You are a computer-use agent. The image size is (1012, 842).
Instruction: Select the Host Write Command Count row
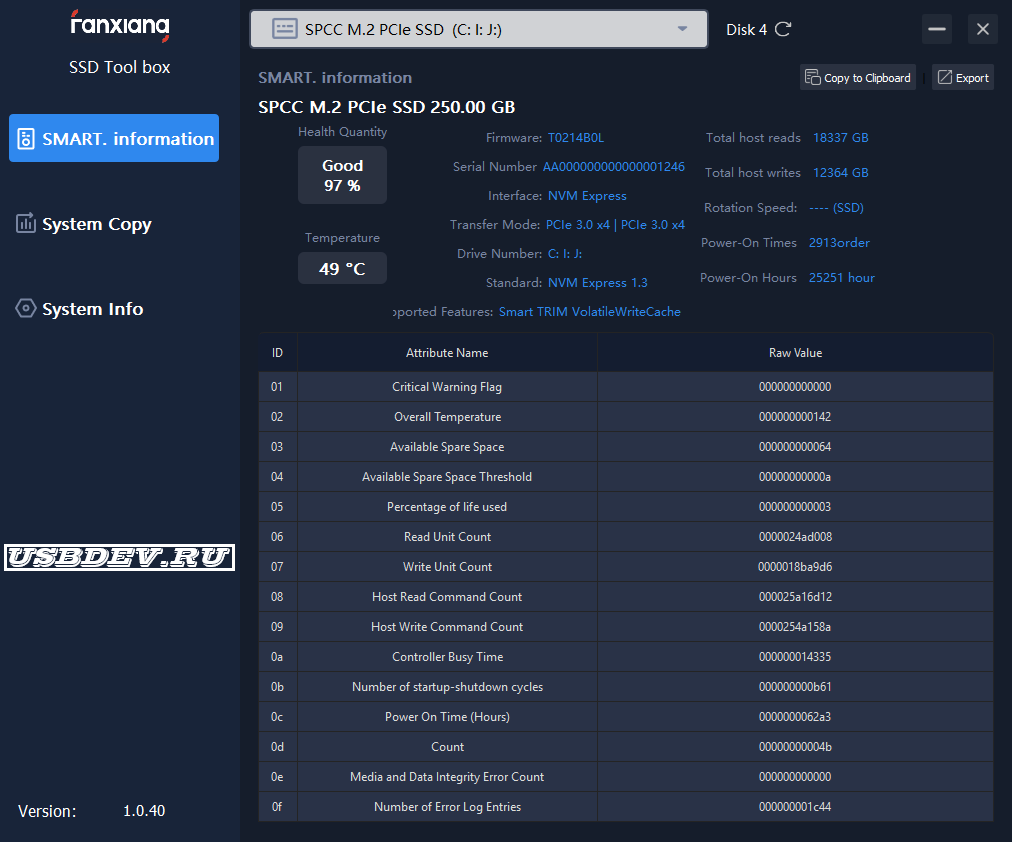(x=625, y=626)
